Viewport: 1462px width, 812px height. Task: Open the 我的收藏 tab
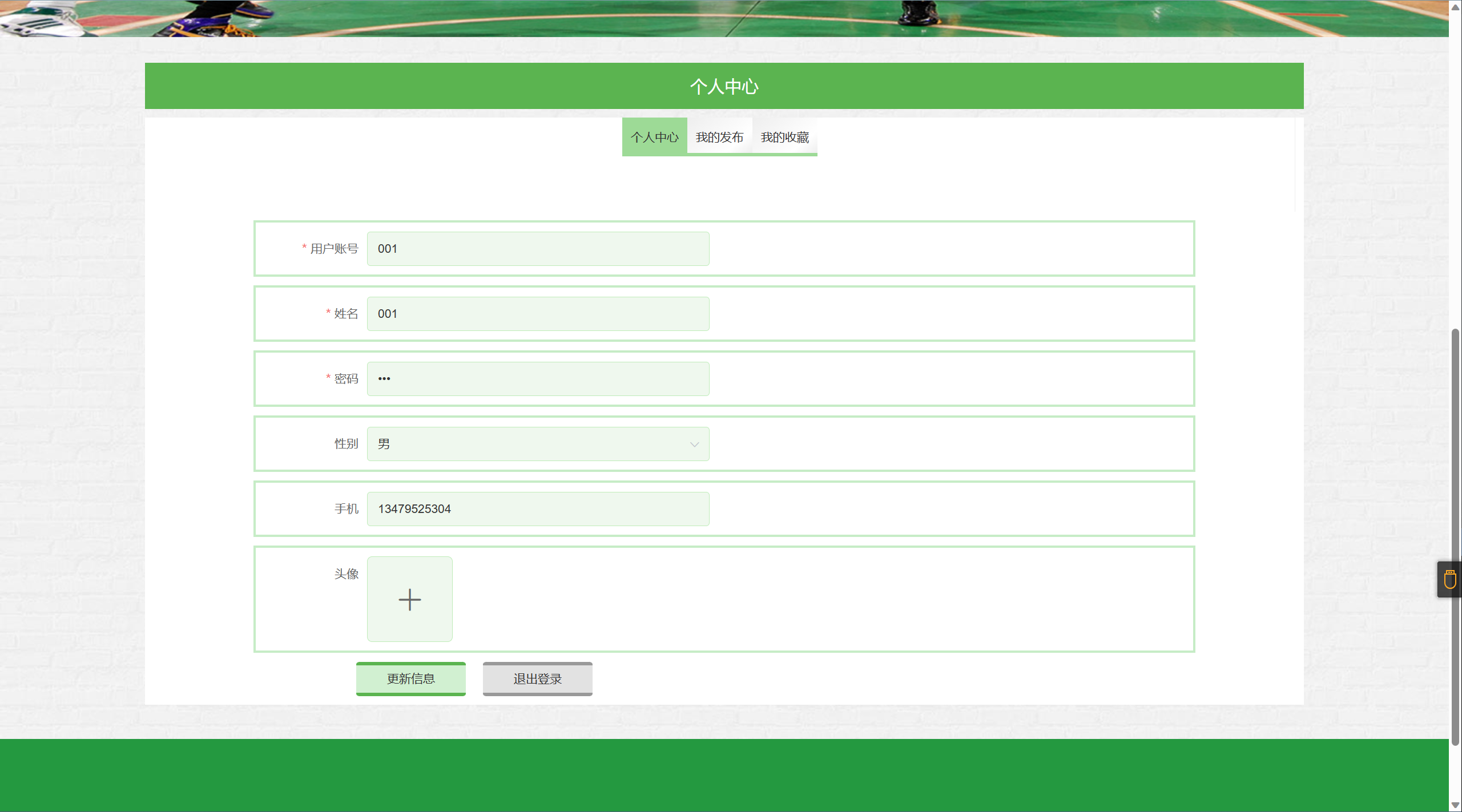click(x=784, y=137)
